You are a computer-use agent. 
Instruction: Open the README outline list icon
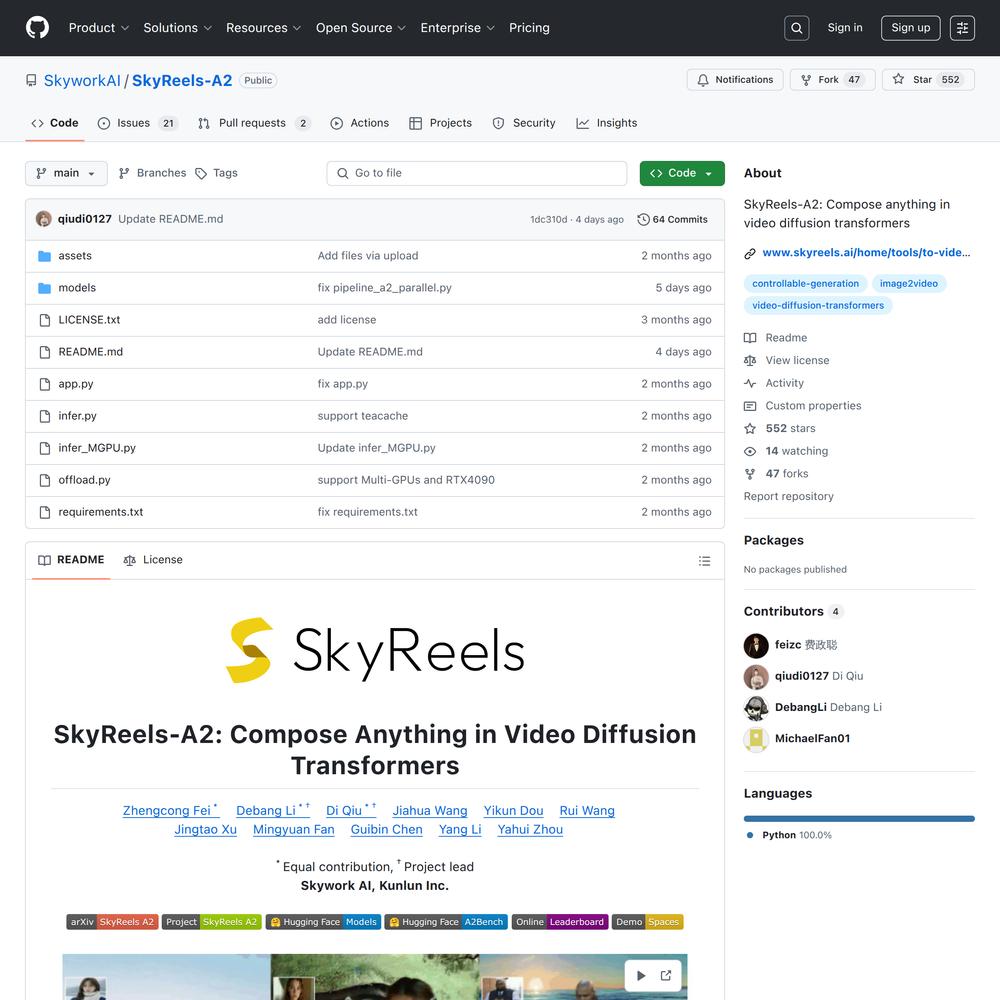[704, 561]
